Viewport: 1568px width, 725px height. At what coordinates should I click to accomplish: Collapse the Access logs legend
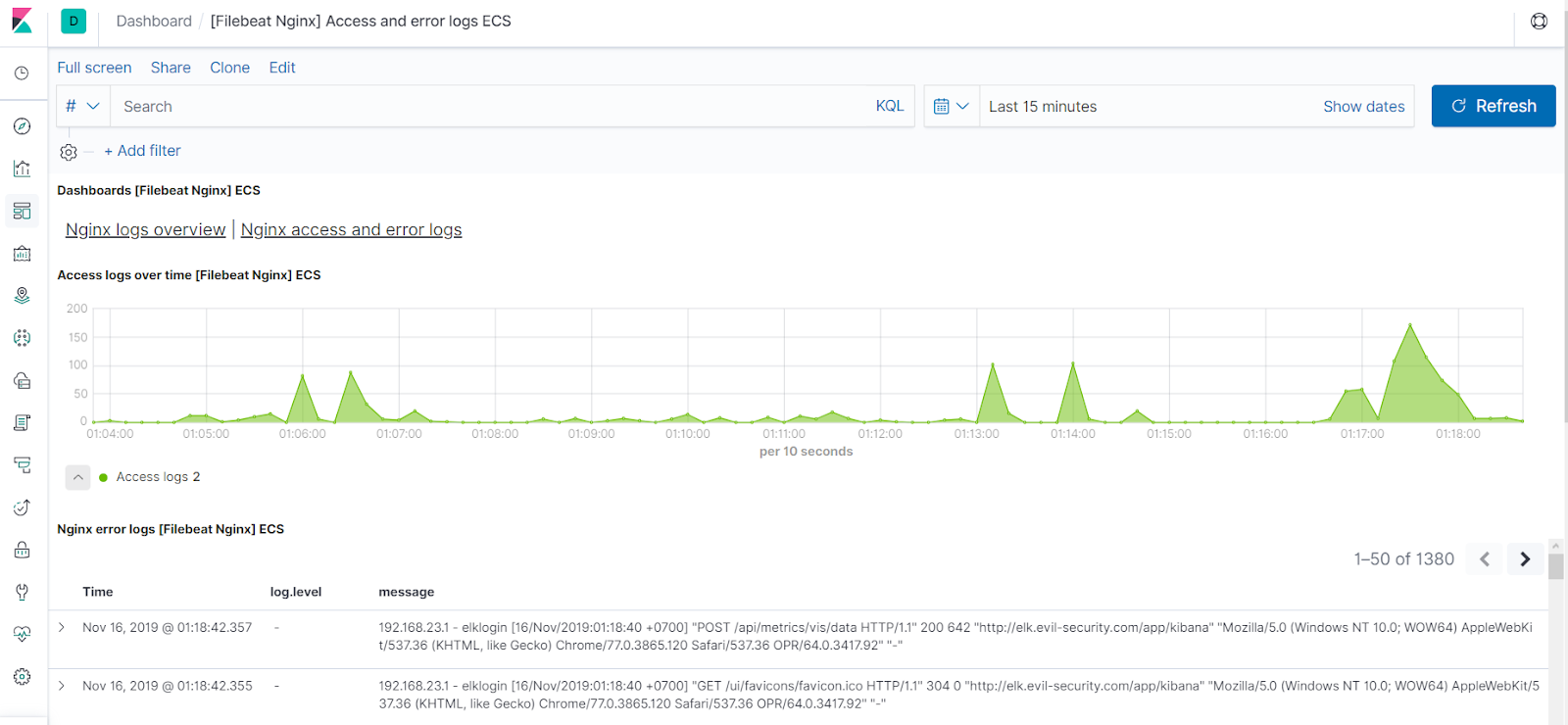tap(77, 477)
